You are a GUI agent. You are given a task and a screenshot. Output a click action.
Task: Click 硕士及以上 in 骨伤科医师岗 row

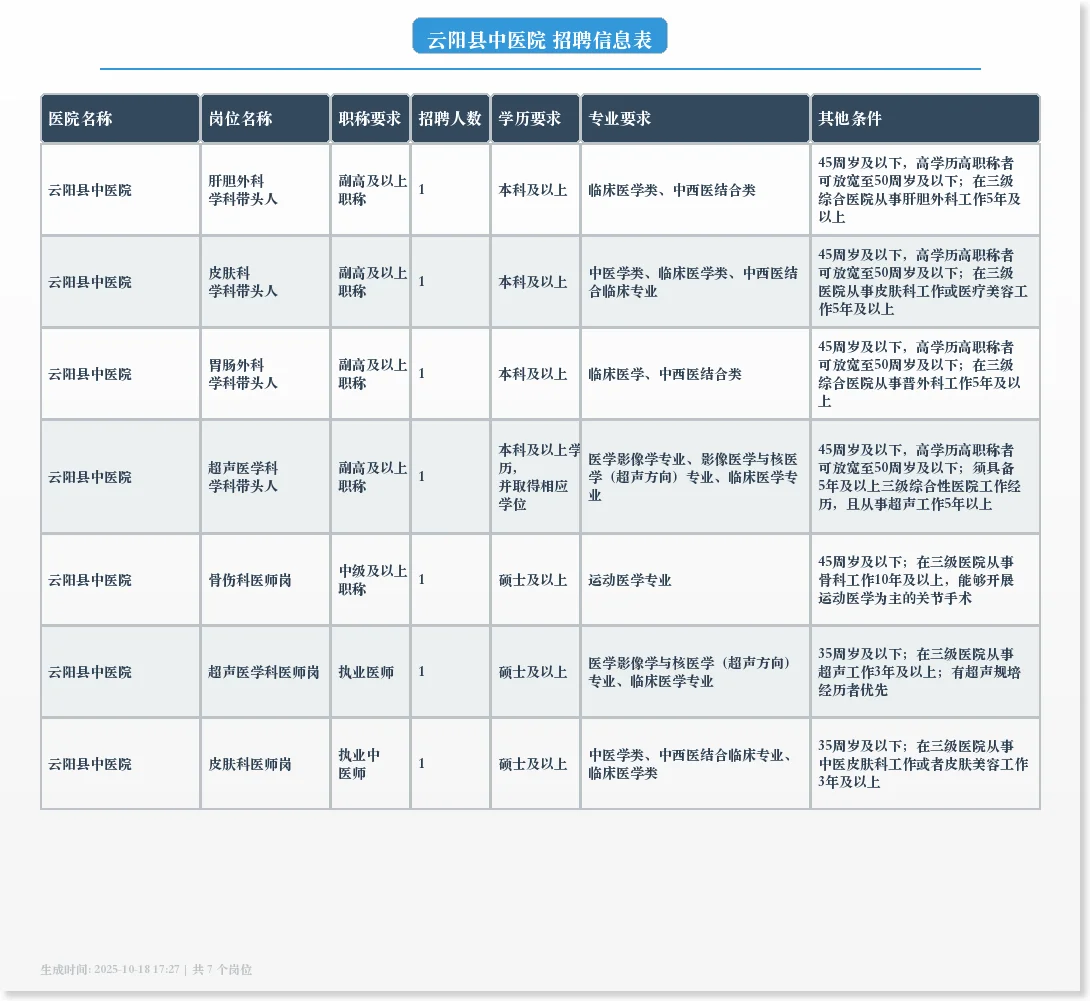point(535,580)
